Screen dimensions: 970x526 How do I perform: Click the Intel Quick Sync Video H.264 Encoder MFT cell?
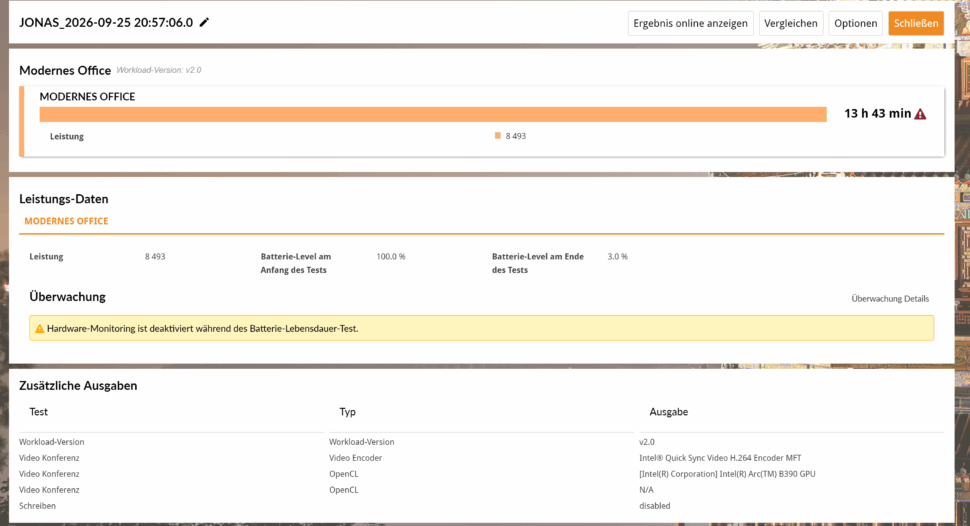(x=720, y=458)
